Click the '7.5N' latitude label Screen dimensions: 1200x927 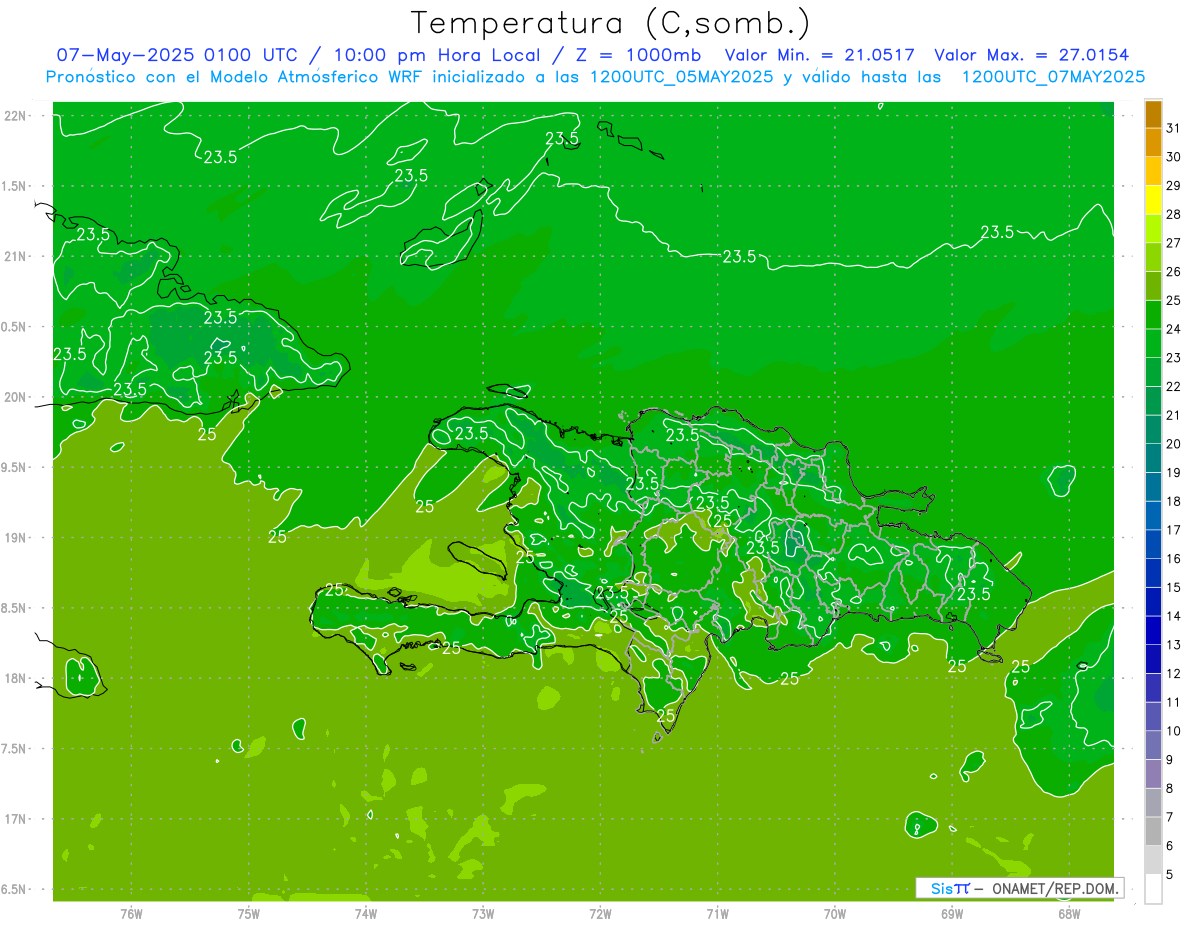coord(15,749)
